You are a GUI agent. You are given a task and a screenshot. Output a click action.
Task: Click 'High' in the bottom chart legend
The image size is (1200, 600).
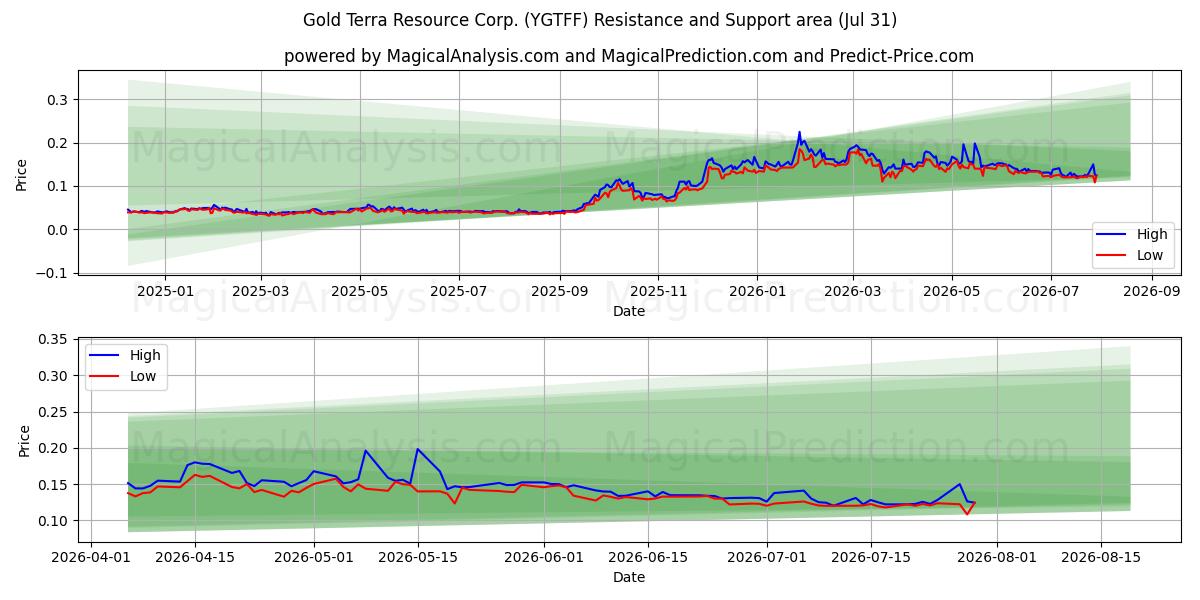point(146,357)
